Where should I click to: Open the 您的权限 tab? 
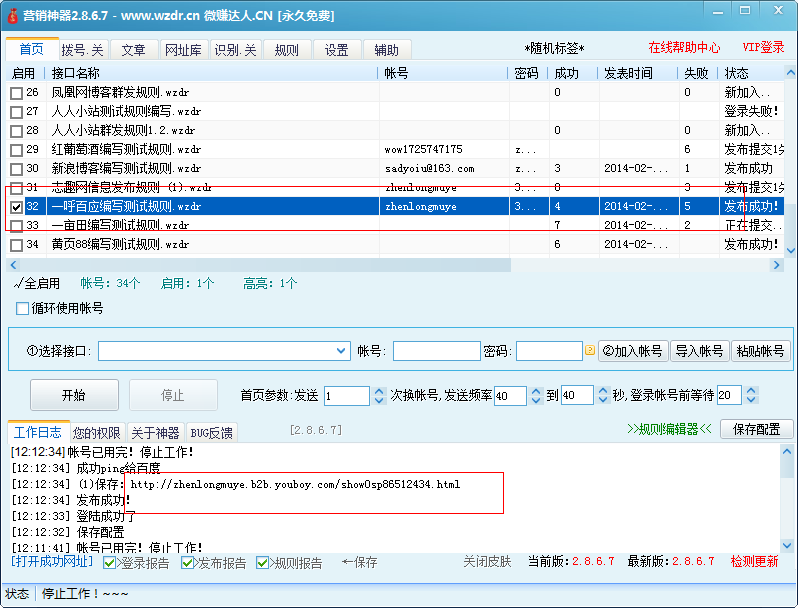click(97, 433)
